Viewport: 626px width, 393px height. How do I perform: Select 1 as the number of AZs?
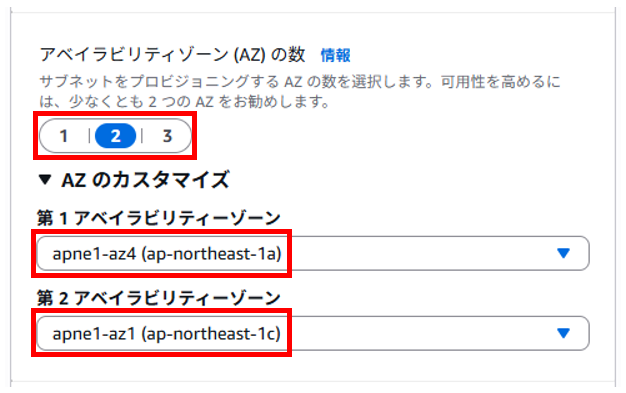pos(64,136)
